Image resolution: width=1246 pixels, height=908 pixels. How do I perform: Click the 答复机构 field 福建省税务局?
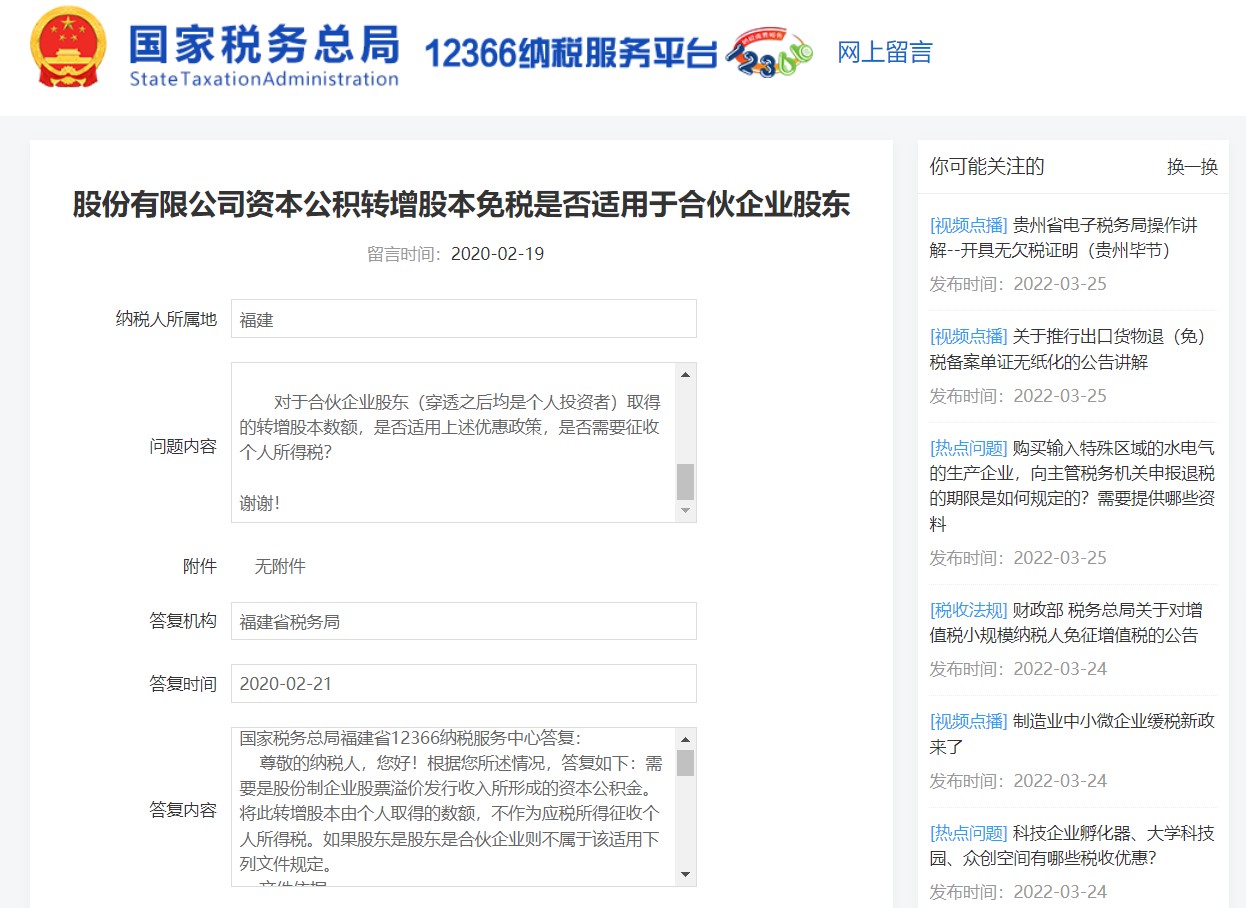[x=464, y=621]
